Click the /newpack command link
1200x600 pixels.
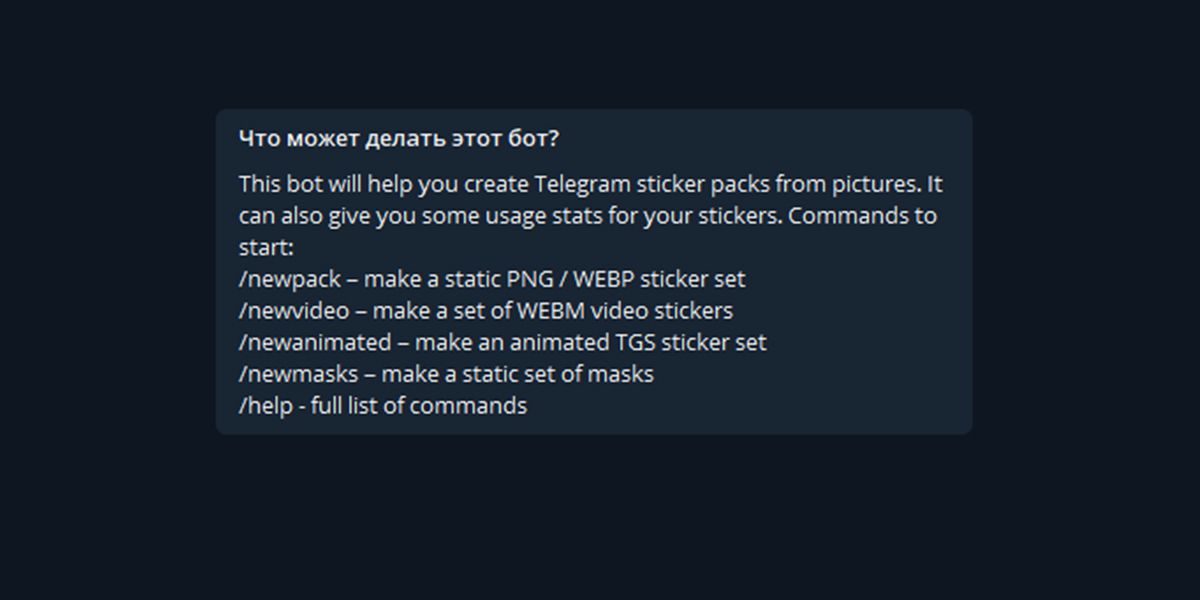pyautogui.click(x=289, y=279)
